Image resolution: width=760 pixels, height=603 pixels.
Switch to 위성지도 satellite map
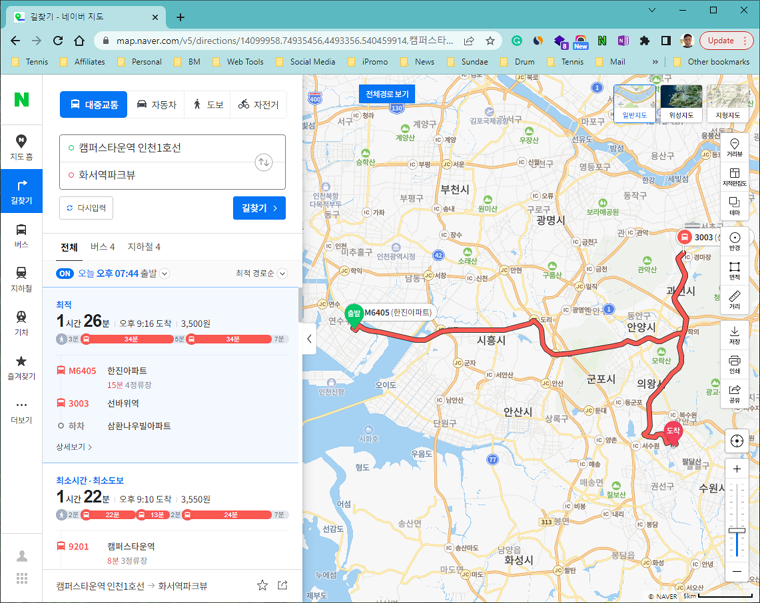click(681, 103)
